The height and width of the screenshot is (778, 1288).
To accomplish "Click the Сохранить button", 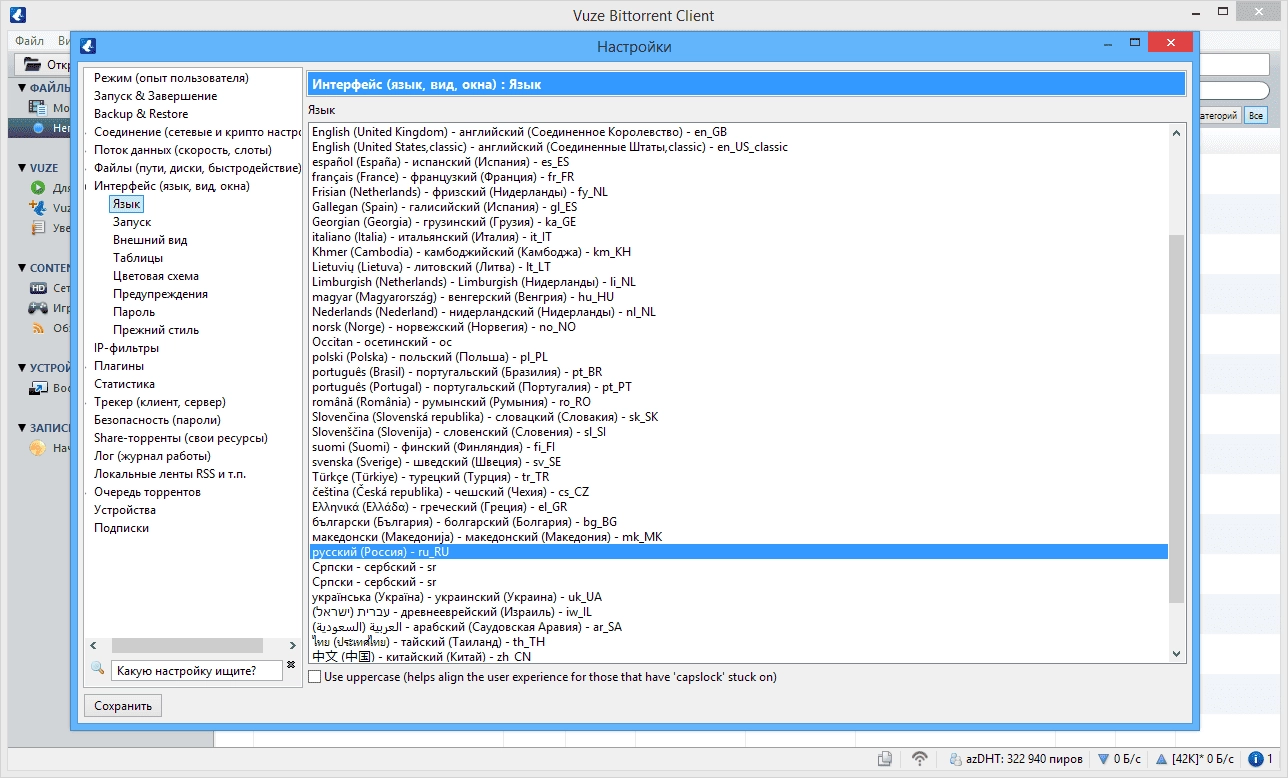I will point(123,706).
